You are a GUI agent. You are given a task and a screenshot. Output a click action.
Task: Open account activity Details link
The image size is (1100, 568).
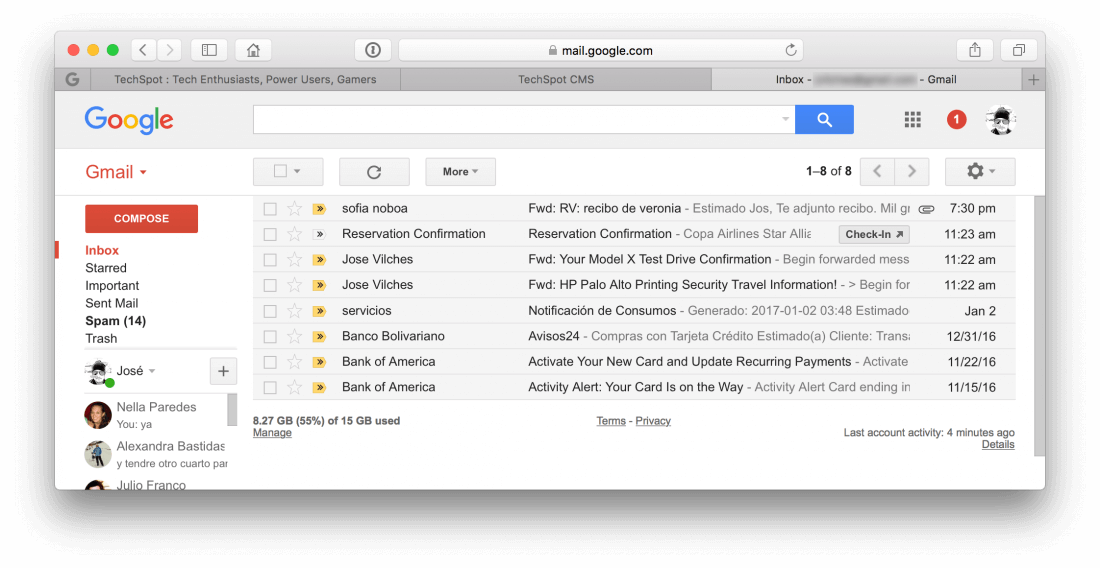998,445
